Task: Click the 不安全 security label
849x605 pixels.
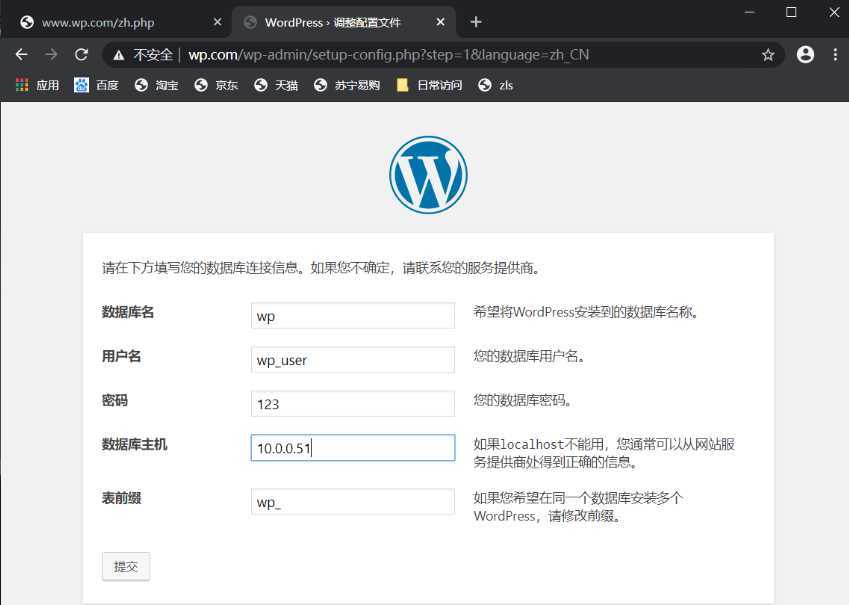Action: point(153,55)
